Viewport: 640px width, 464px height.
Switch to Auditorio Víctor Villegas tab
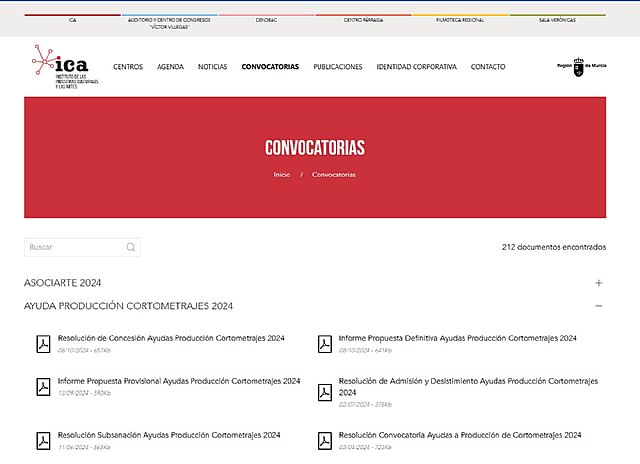(x=169, y=23)
